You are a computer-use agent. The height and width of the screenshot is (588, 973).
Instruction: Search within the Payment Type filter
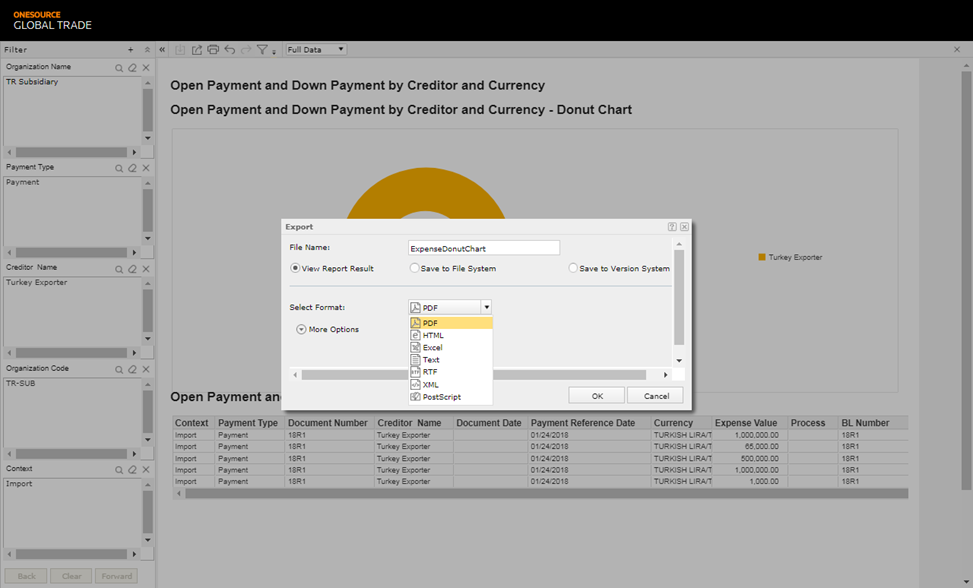119,168
